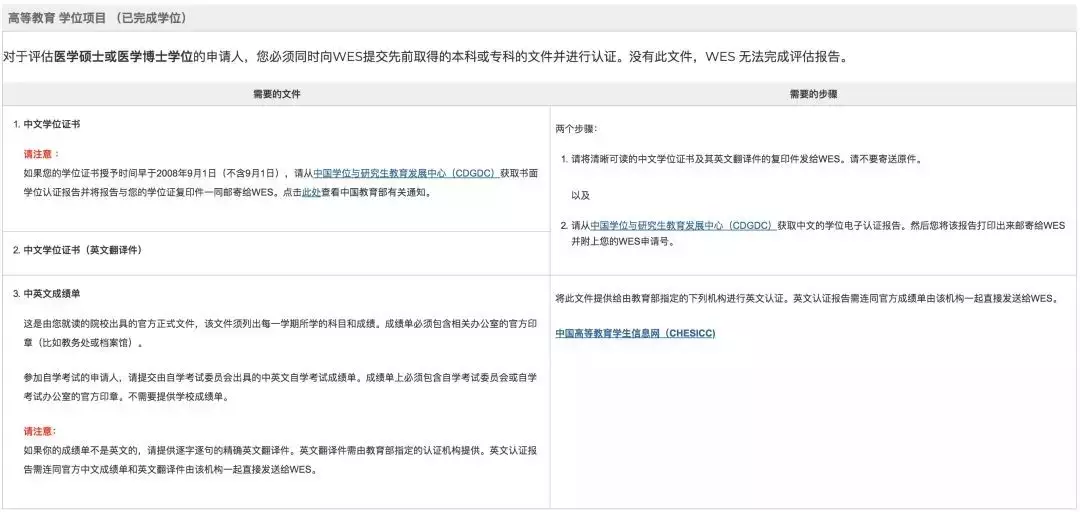Open the CDGDC link in step 2

pos(682,225)
